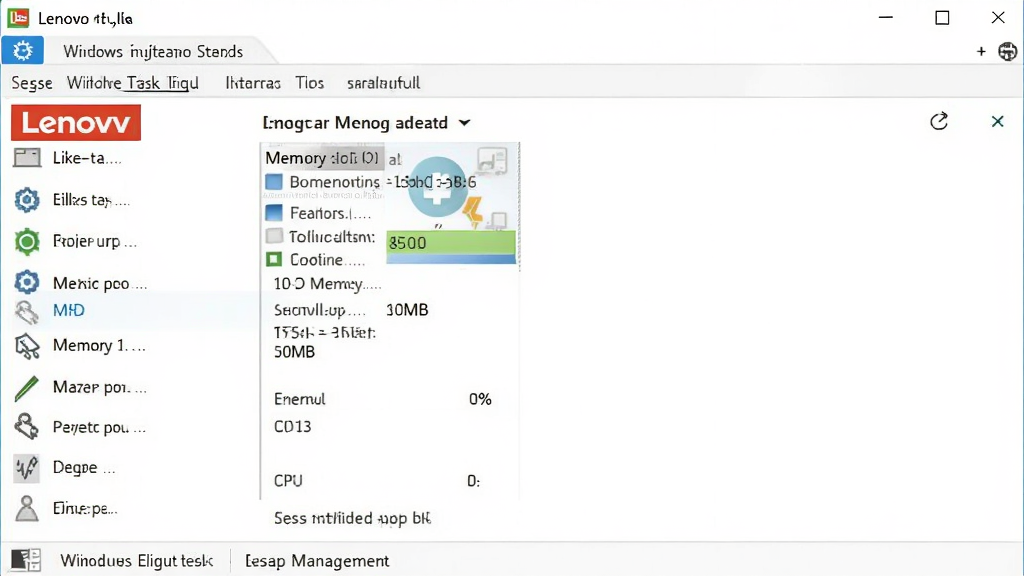Click the CD13 entry
Viewport: 1024px width, 576px height.
[x=292, y=426]
